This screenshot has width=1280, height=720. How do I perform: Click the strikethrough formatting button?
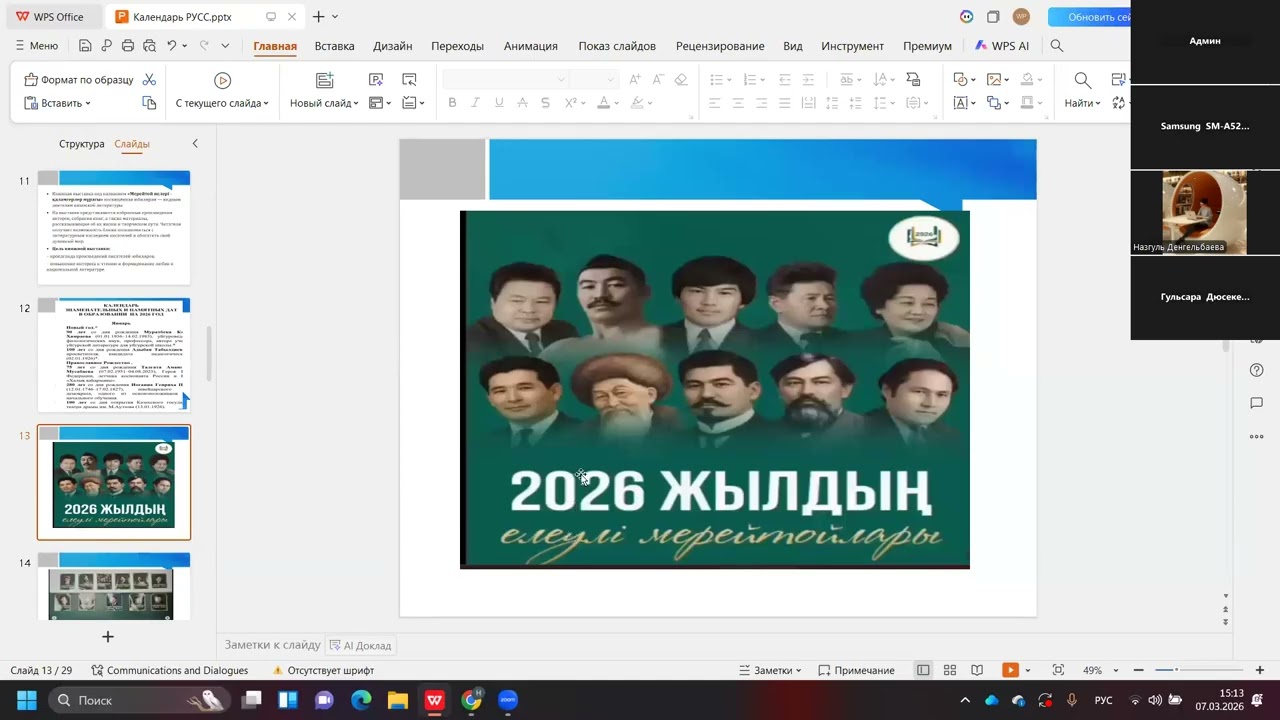(x=545, y=103)
